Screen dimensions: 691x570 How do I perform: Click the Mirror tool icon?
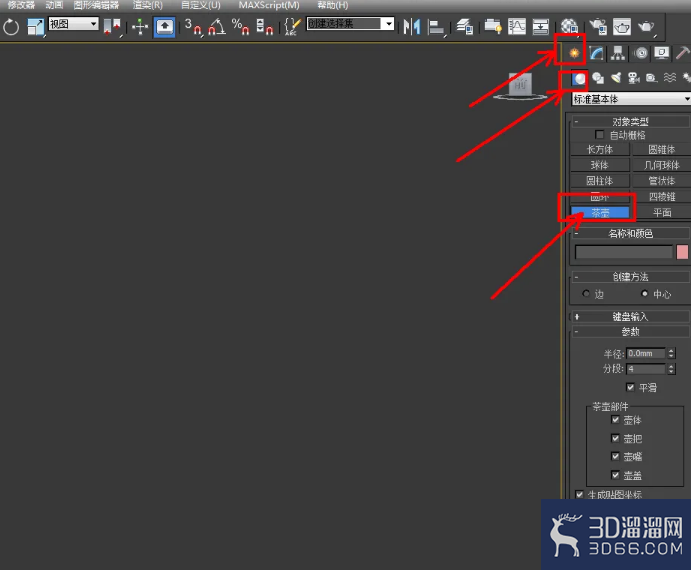tap(412, 27)
